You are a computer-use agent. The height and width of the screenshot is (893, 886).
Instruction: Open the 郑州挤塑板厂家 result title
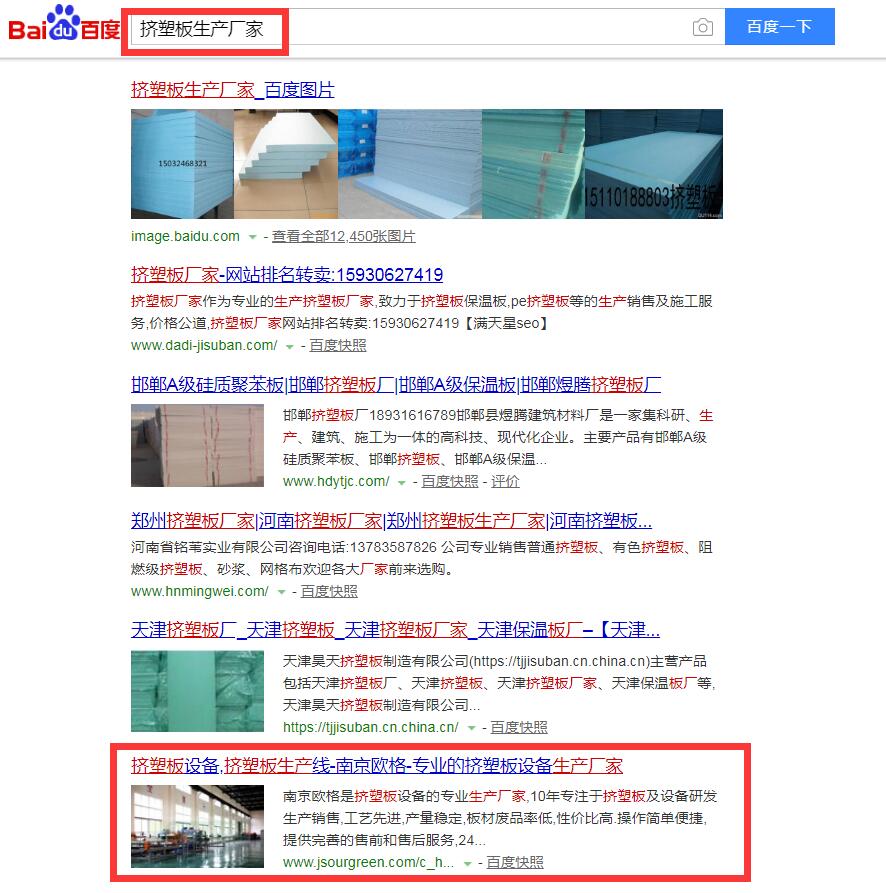[391, 521]
